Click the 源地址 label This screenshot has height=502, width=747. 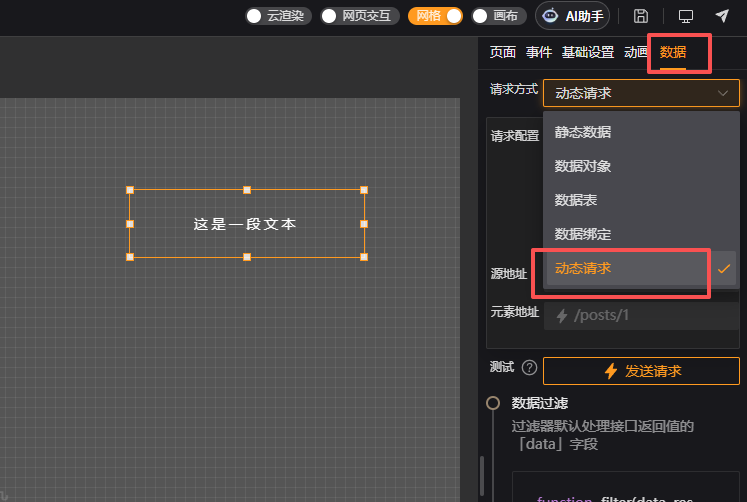[x=509, y=274]
